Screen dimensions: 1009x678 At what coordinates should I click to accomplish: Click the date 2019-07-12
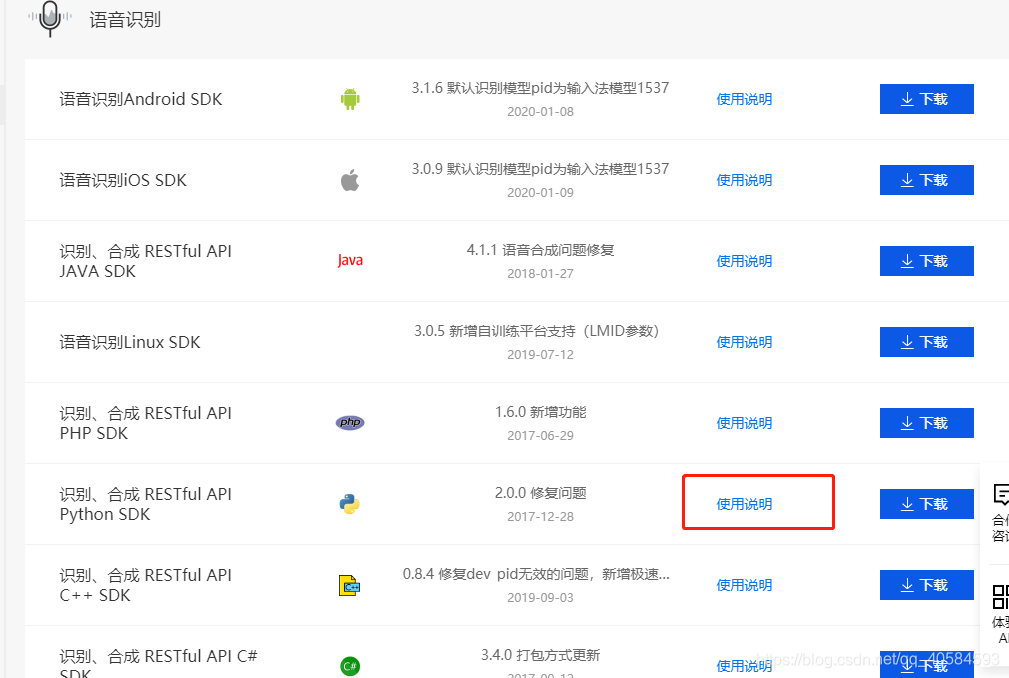click(541, 355)
